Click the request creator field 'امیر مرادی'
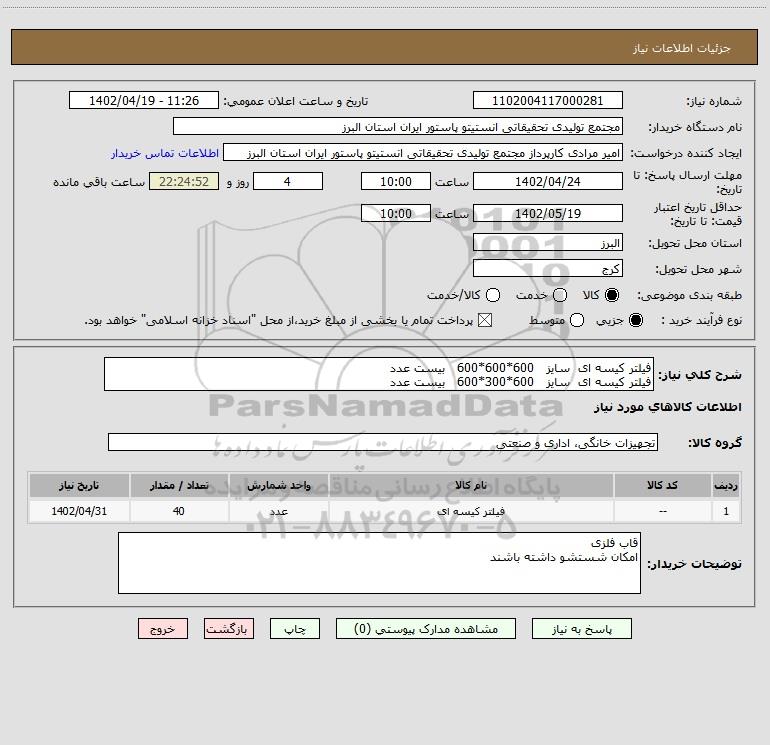 (x=423, y=153)
